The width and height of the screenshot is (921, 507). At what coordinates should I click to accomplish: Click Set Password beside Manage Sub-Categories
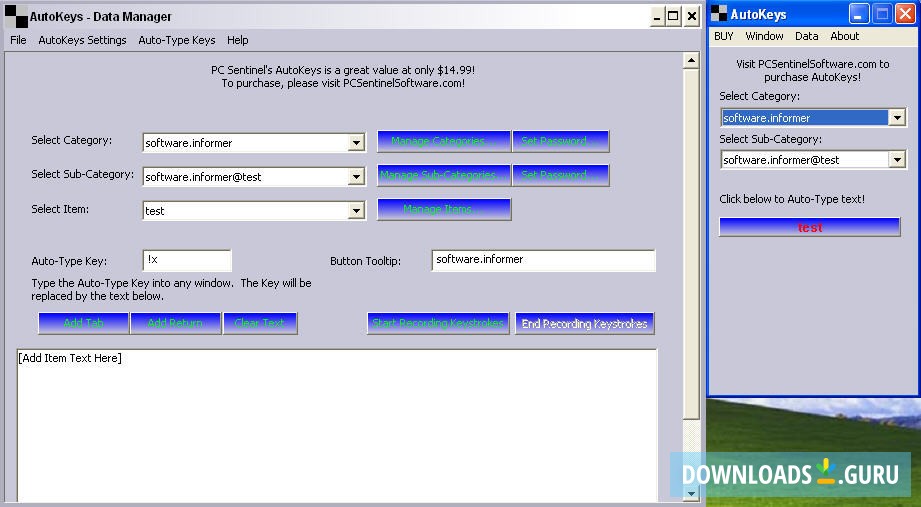click(x=560, y=175)
